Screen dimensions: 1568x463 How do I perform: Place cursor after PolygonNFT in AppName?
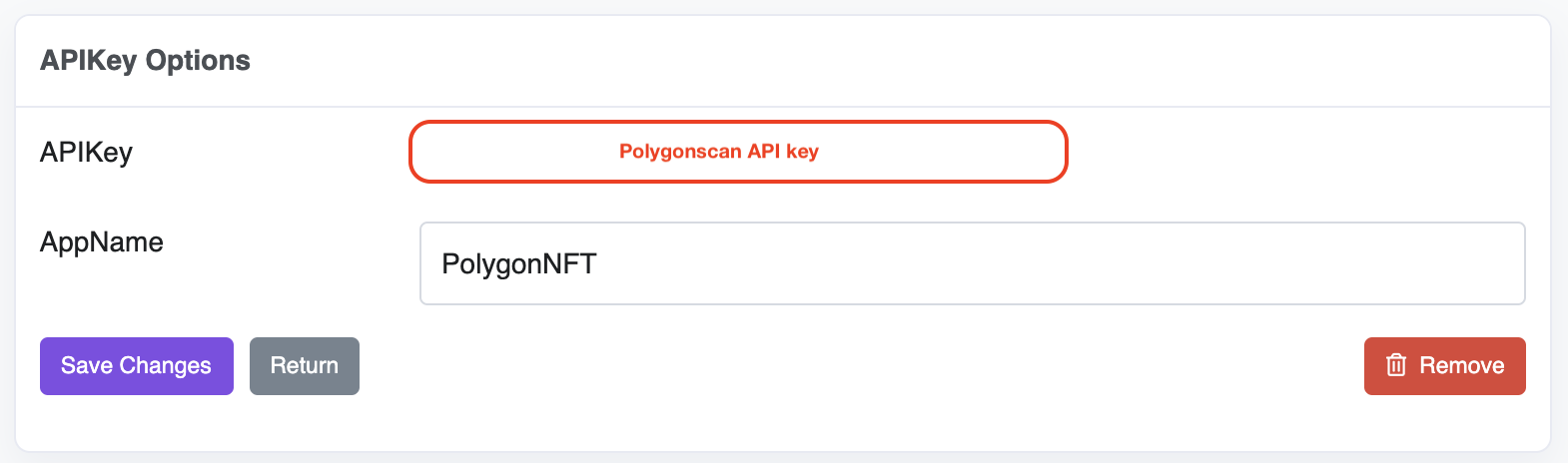pyautogui.click(x=599, y=264)
